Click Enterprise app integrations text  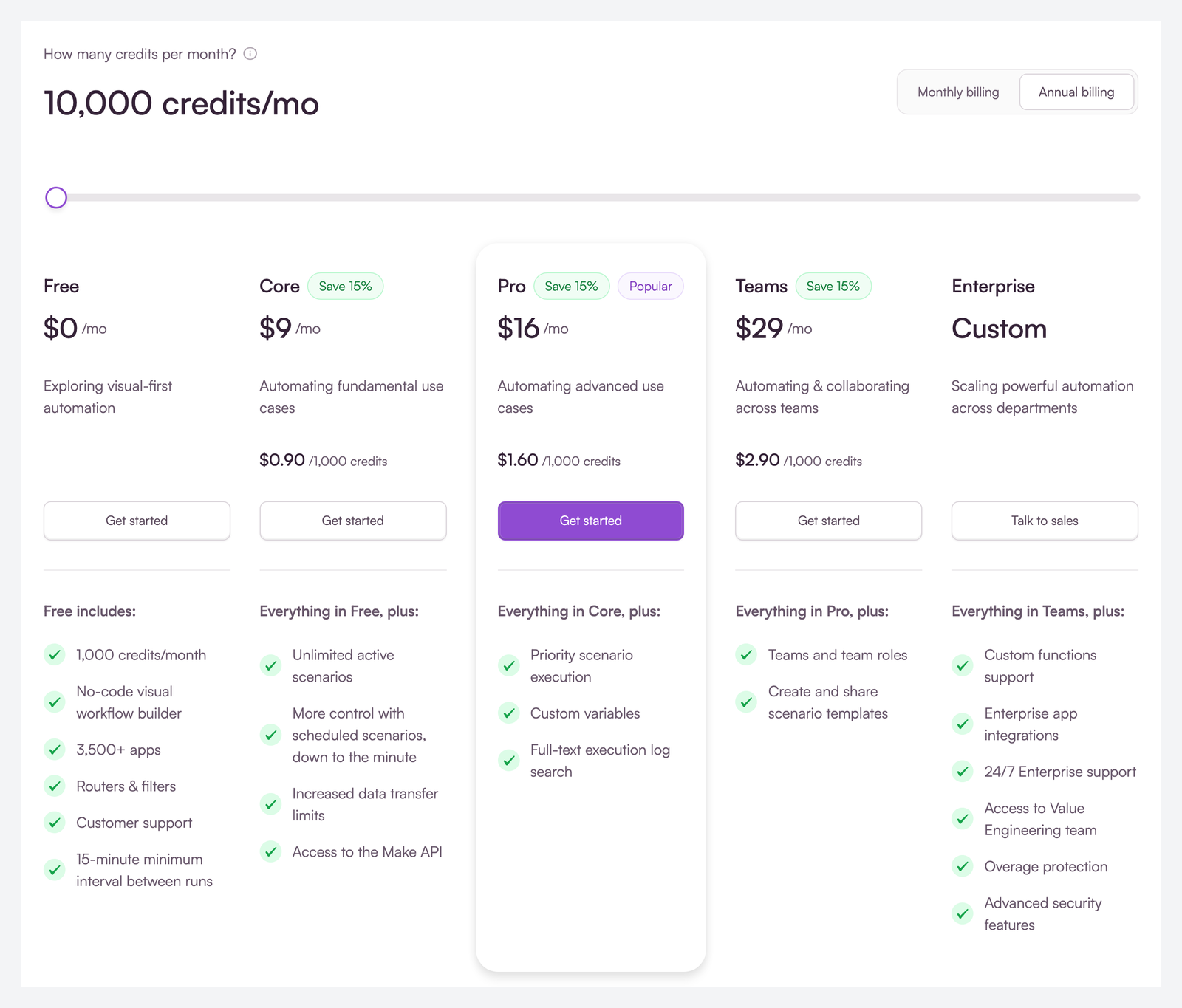point(1031,724)
